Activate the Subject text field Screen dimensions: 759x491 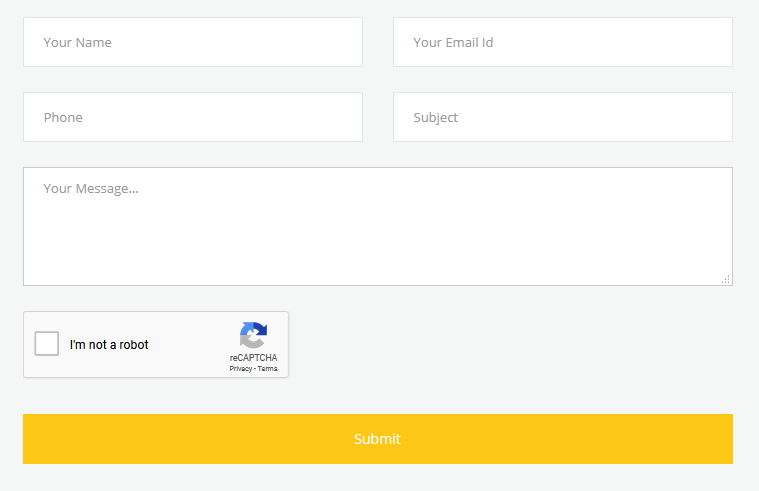pos(563,117)
